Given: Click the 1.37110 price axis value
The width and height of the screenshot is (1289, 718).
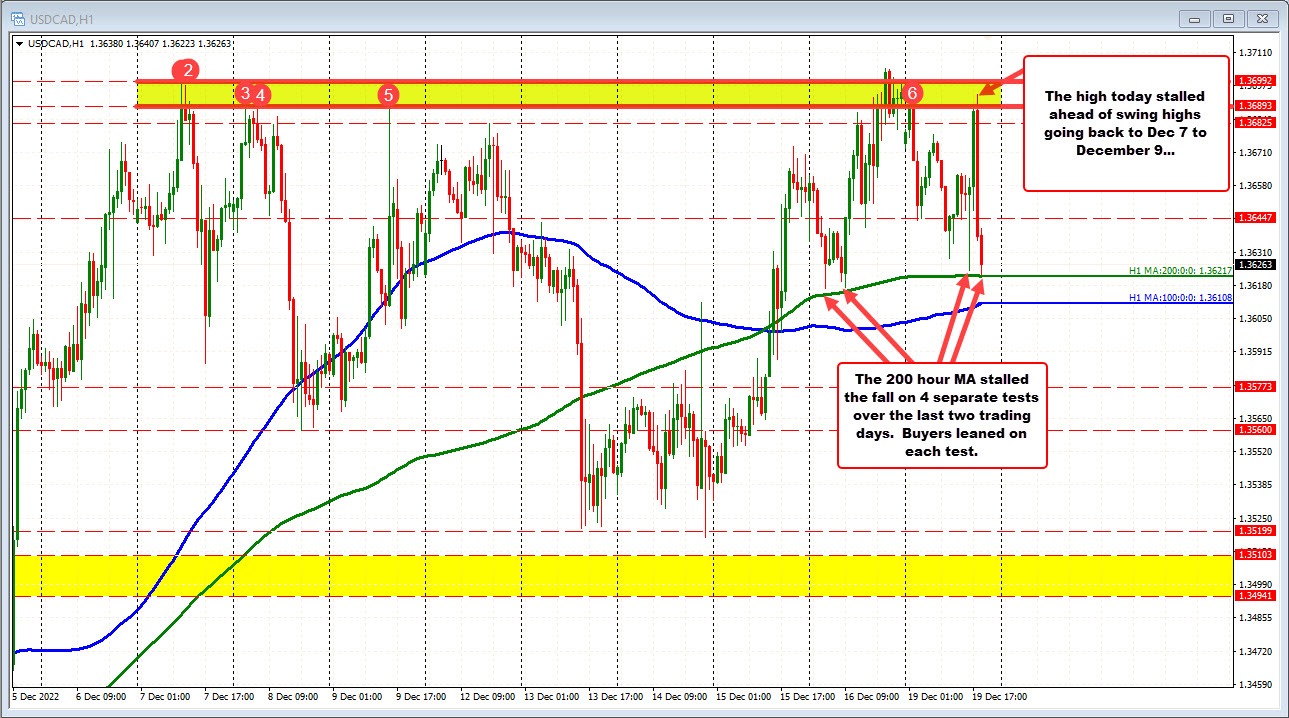Looking at the screenshot, I should pos(1256,52).
